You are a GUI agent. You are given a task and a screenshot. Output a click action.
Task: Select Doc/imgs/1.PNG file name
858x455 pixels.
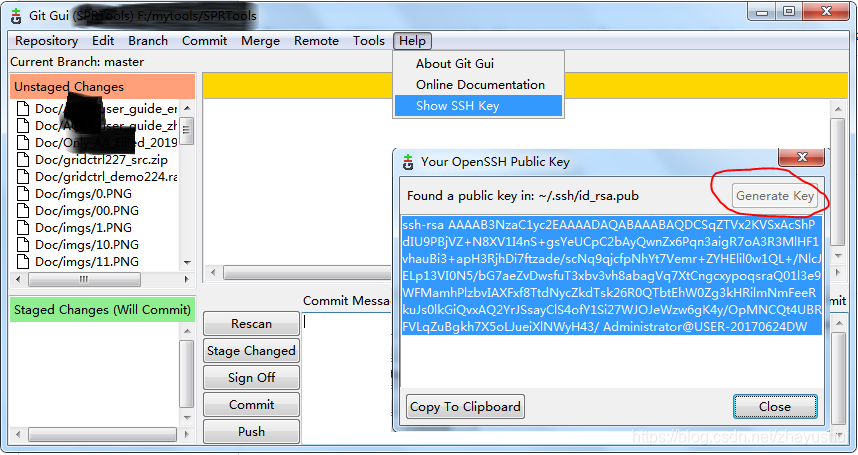(83, 228)
